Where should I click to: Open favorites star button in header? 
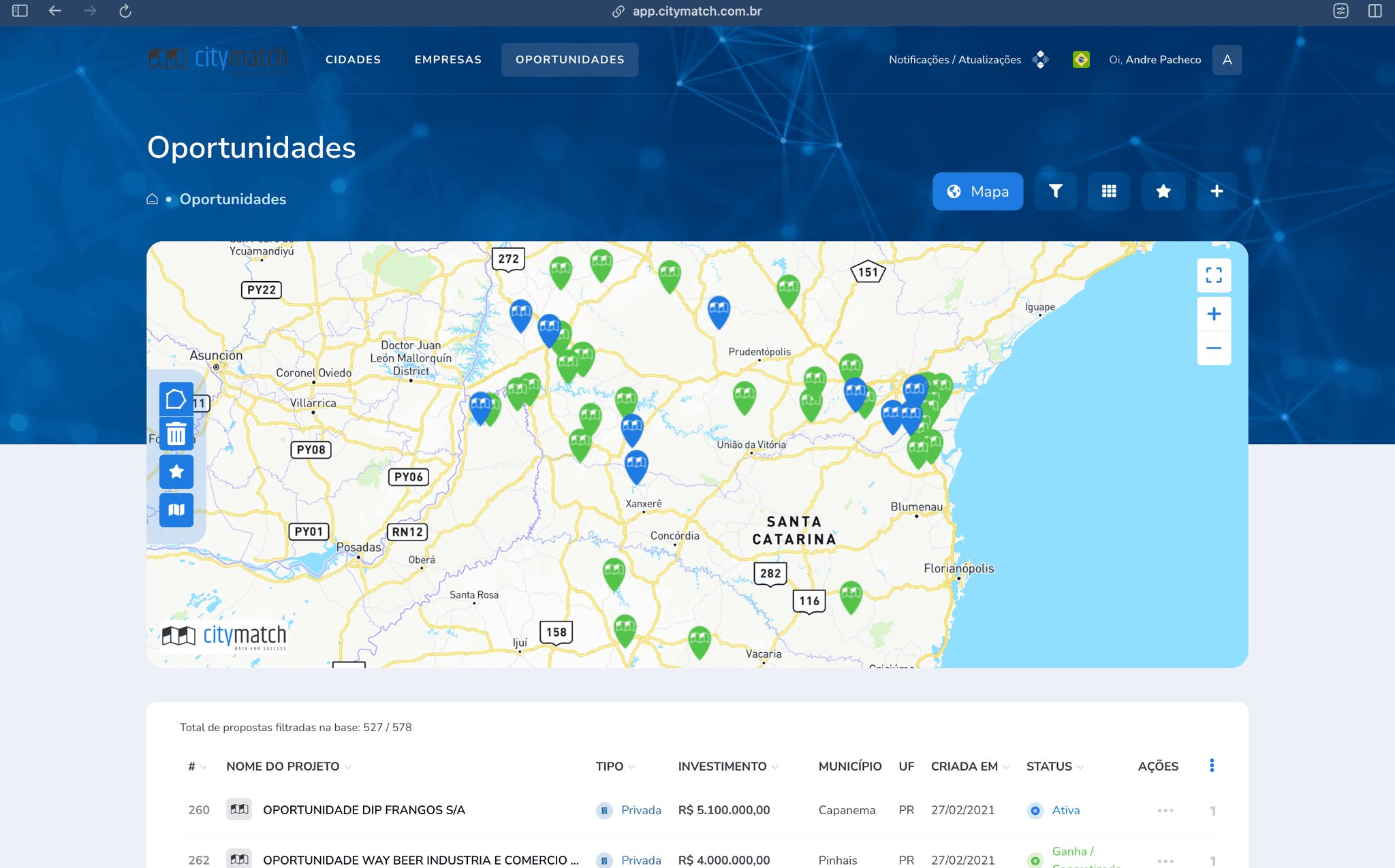click(x=1163, y=191)
